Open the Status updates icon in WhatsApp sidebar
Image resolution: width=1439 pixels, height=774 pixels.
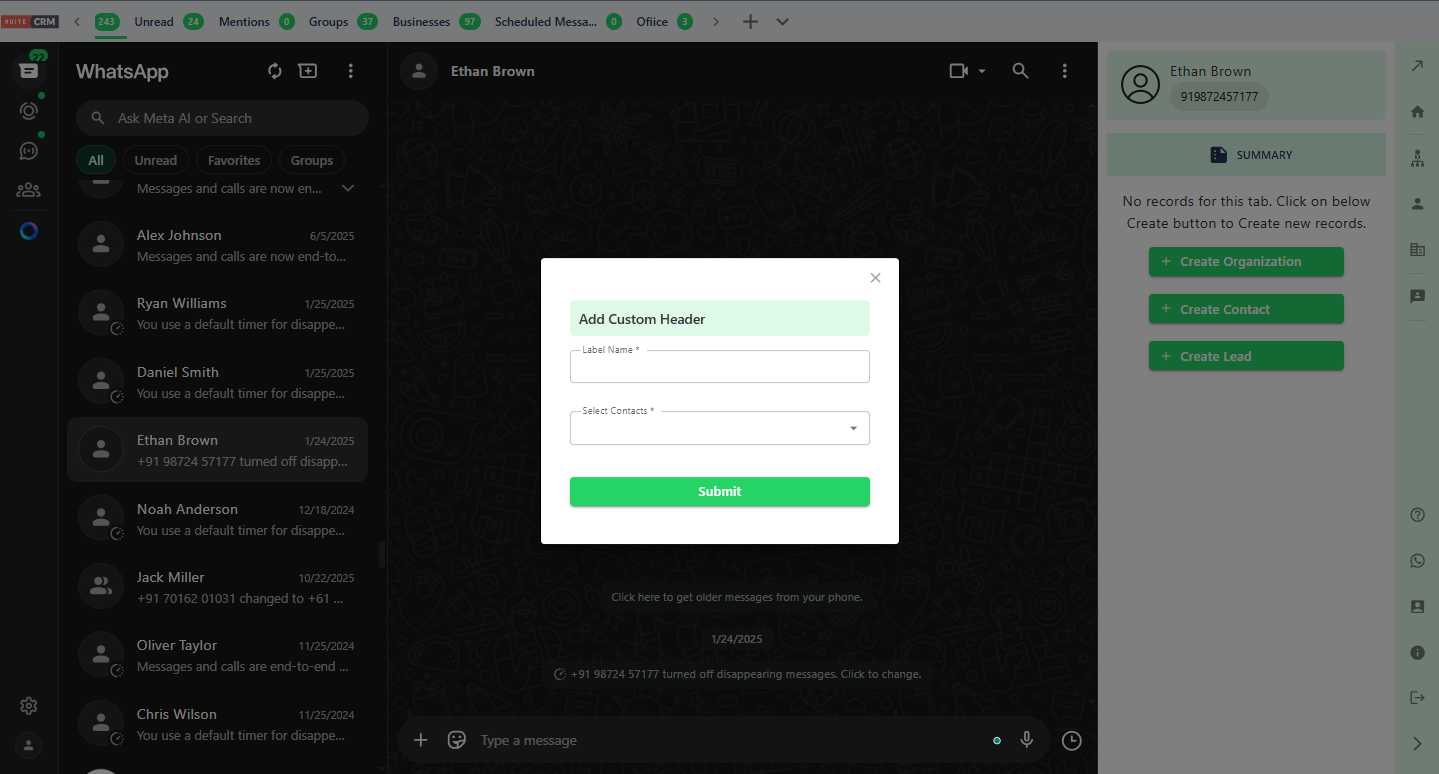(x=28, y=110)
